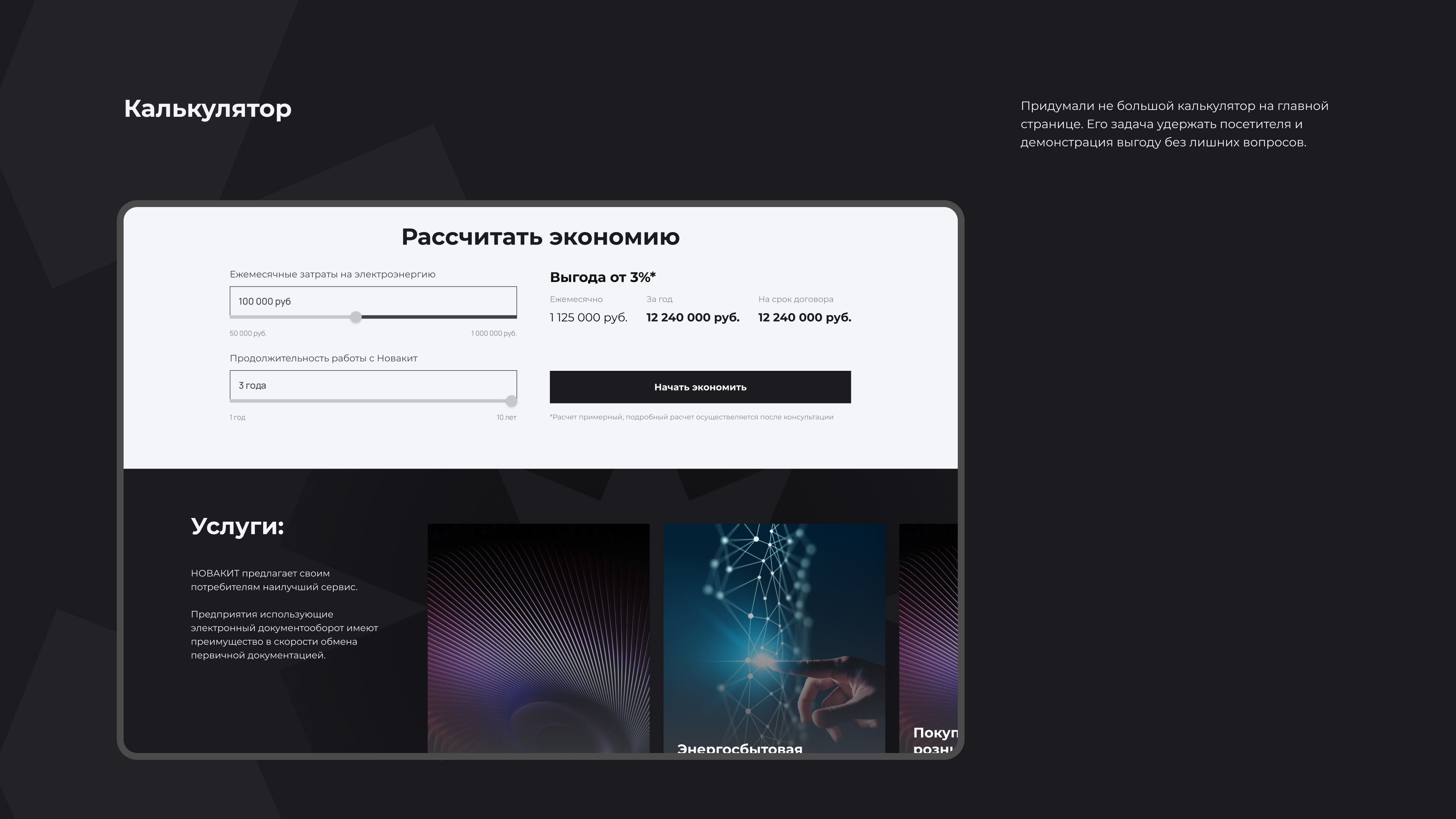Click the 'На срок договора' column label
Viewport: 1456px width, 819px height.
tap(795, 299)
